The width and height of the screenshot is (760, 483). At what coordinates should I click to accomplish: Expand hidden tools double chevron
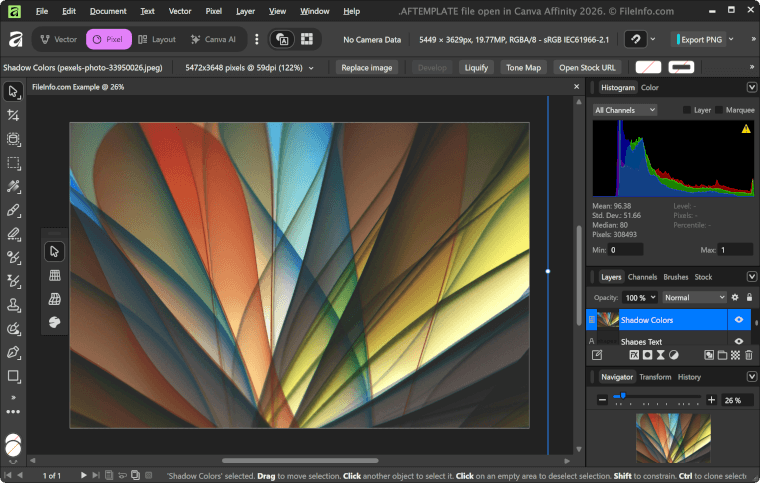pos(13,397)
